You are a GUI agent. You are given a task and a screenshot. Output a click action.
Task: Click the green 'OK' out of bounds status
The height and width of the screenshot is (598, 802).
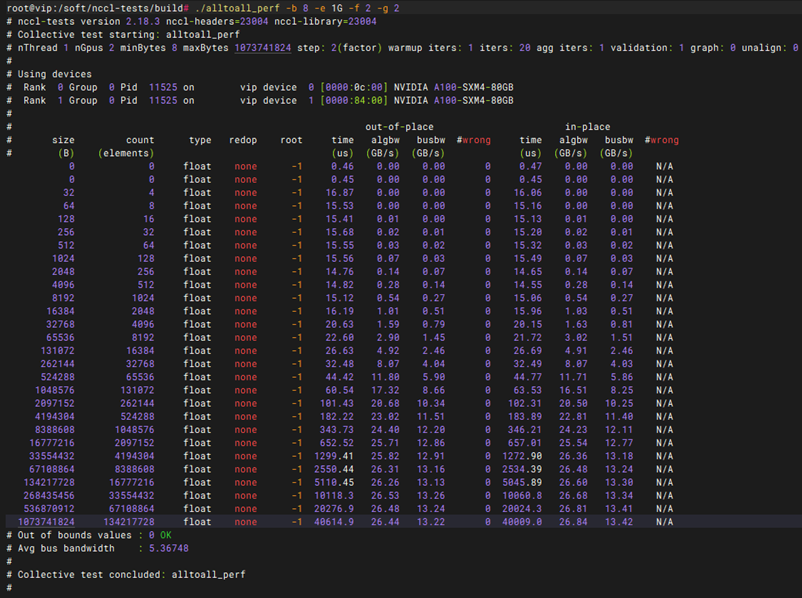[x=166, y=536]
